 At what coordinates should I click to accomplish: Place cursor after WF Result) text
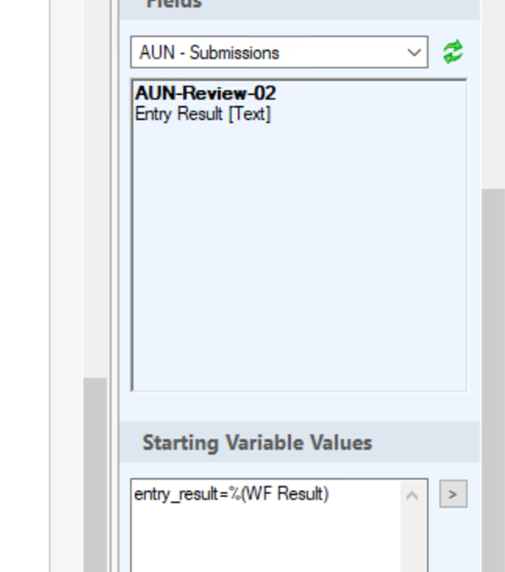pyautogui.click(x=331, y=494)
